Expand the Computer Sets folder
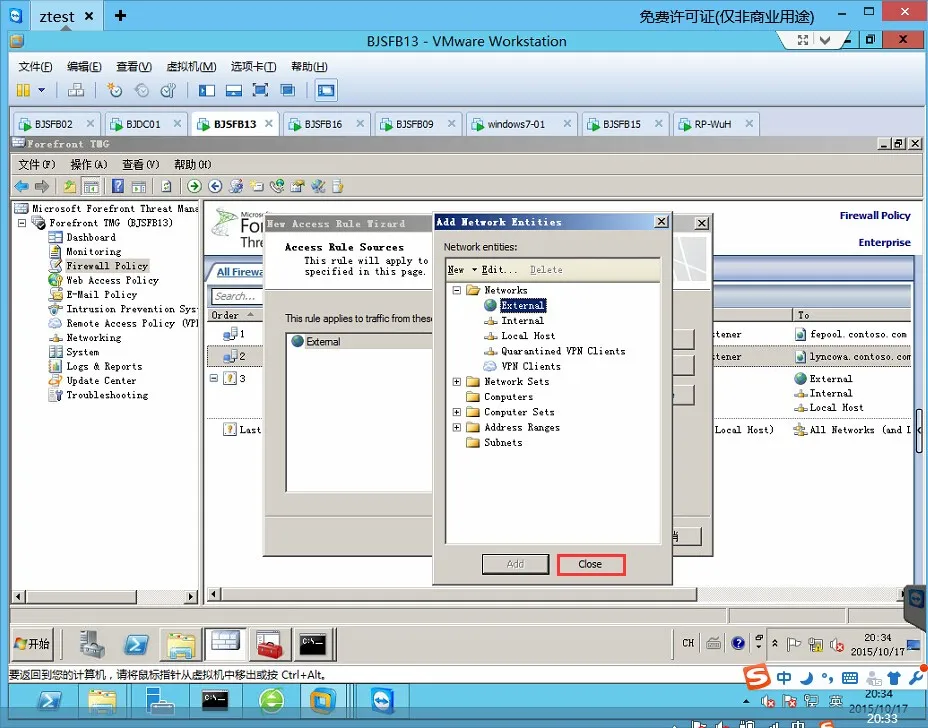This screenshot has width=928, height=728. pos(456,412)
